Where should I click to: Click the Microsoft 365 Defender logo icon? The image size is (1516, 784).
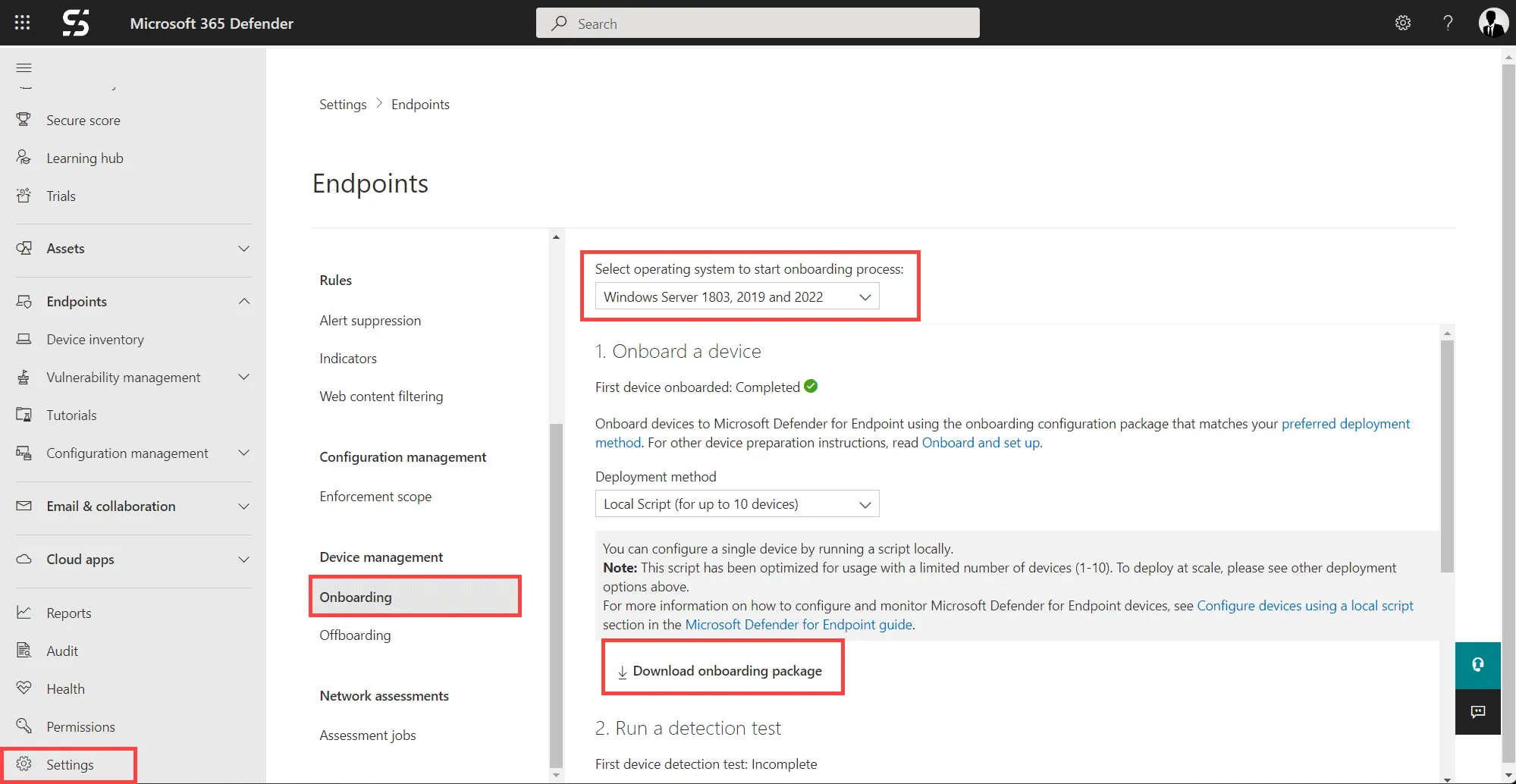[x=76, y=23]
